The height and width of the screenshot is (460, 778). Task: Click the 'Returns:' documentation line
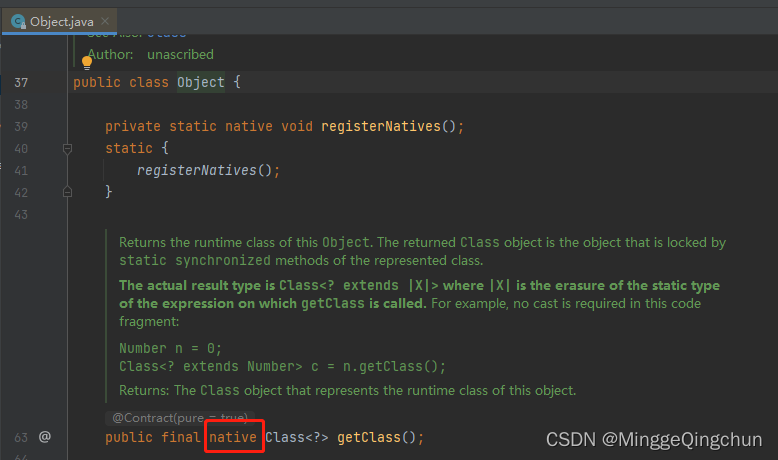tap(347, 391)
